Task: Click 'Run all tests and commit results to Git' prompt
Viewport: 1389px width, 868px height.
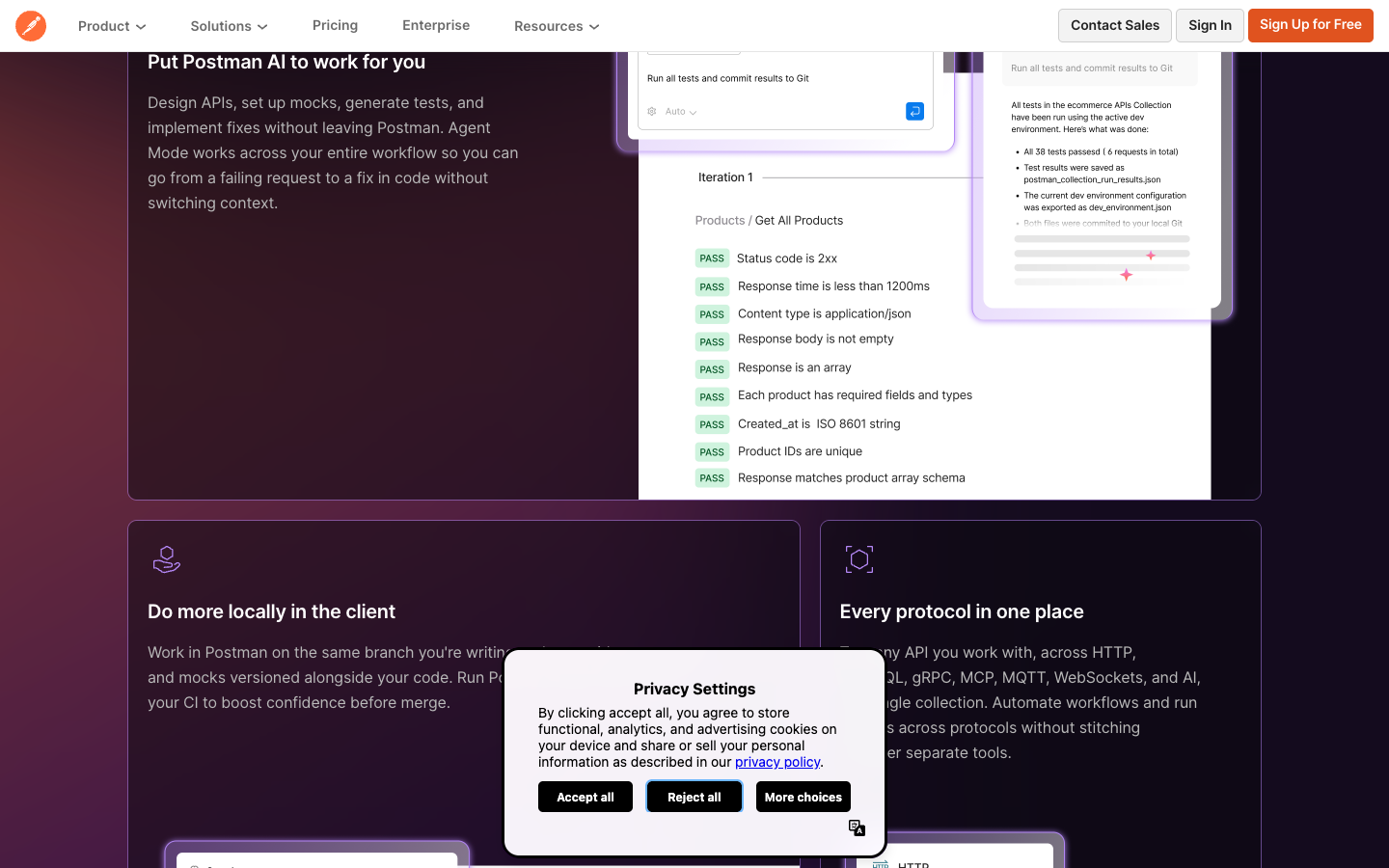Action: [728, 79]
